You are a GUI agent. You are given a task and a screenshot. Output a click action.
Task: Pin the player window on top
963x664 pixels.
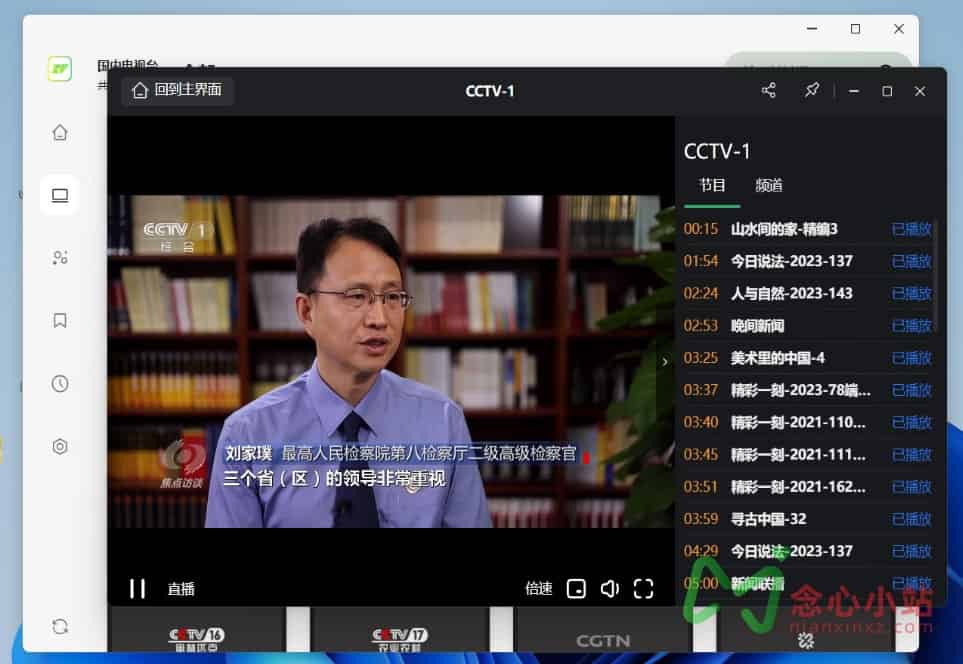(x=812, y=90)
